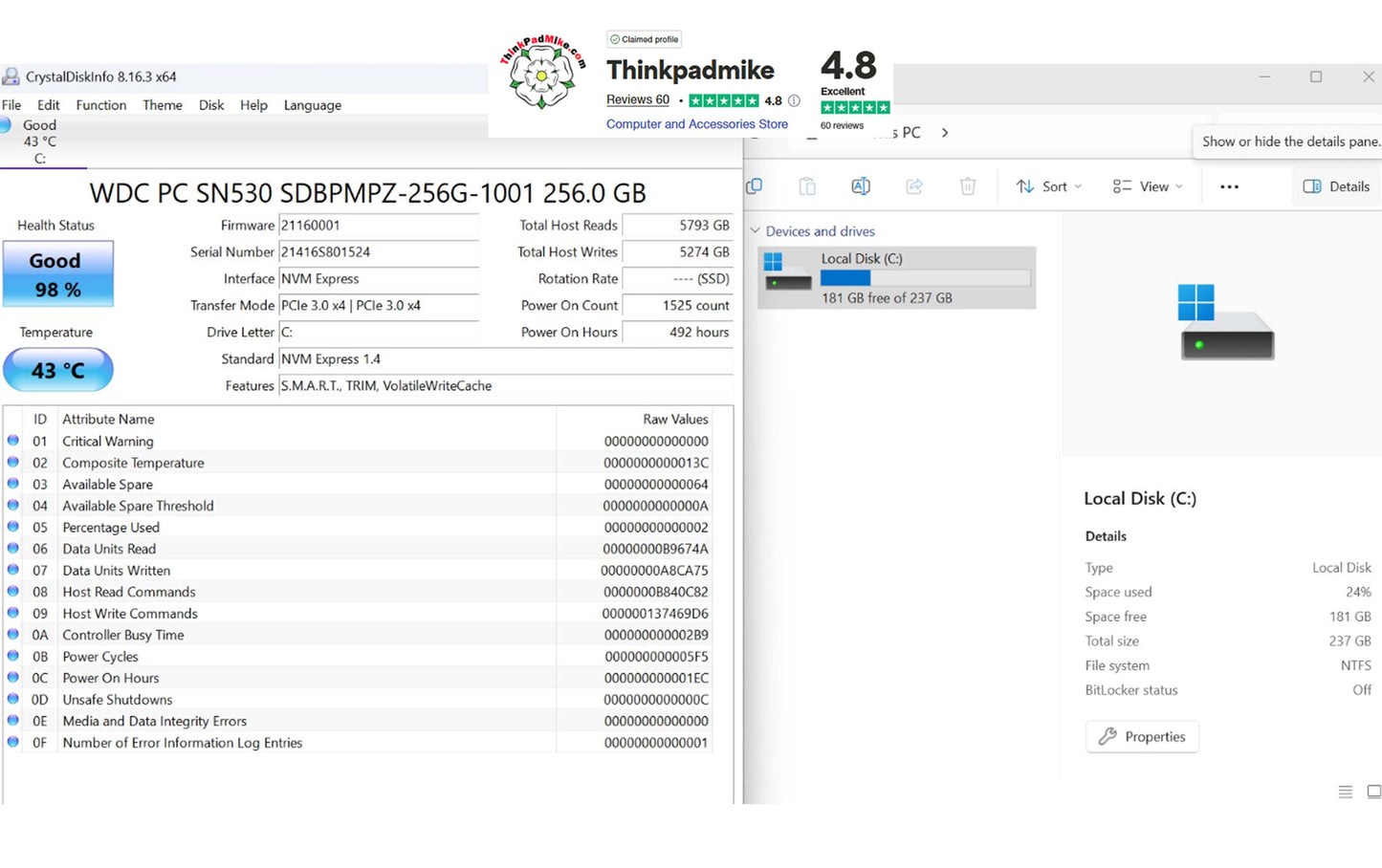Open the Function menu
Viewport: 1382px width, 868px height.
[x=101, y=105]
